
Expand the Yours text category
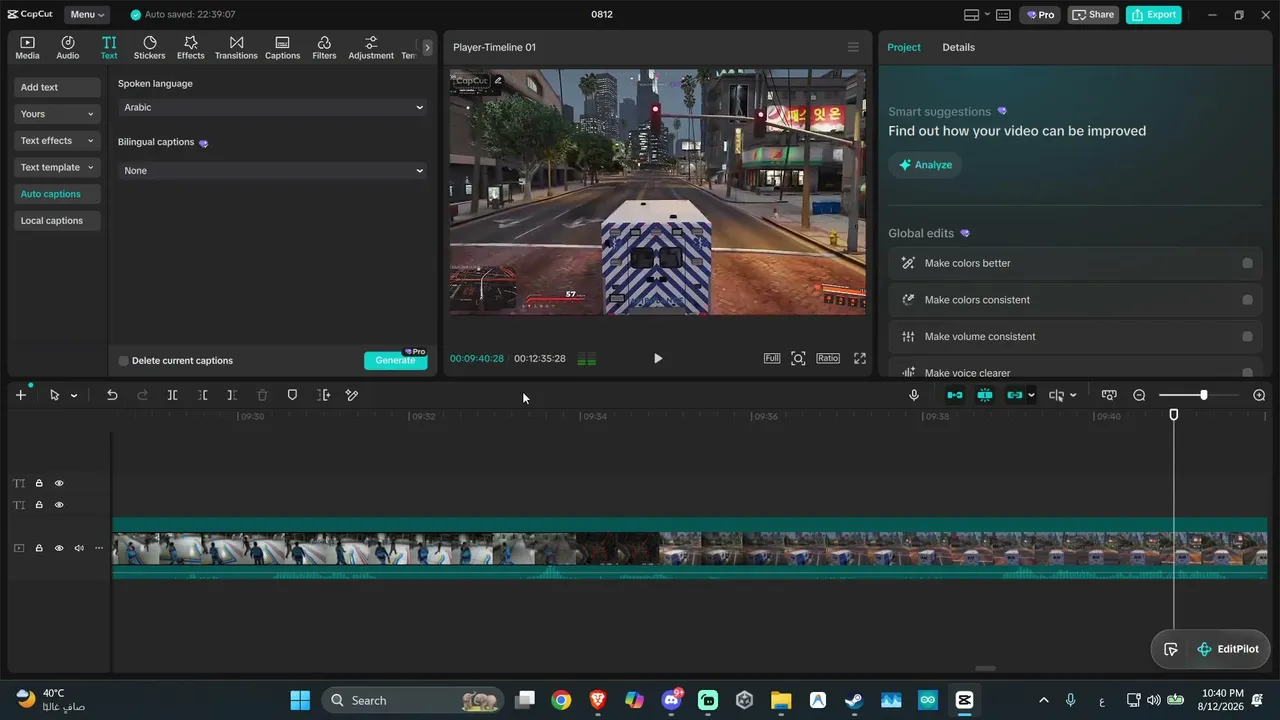tap(57, 114)
